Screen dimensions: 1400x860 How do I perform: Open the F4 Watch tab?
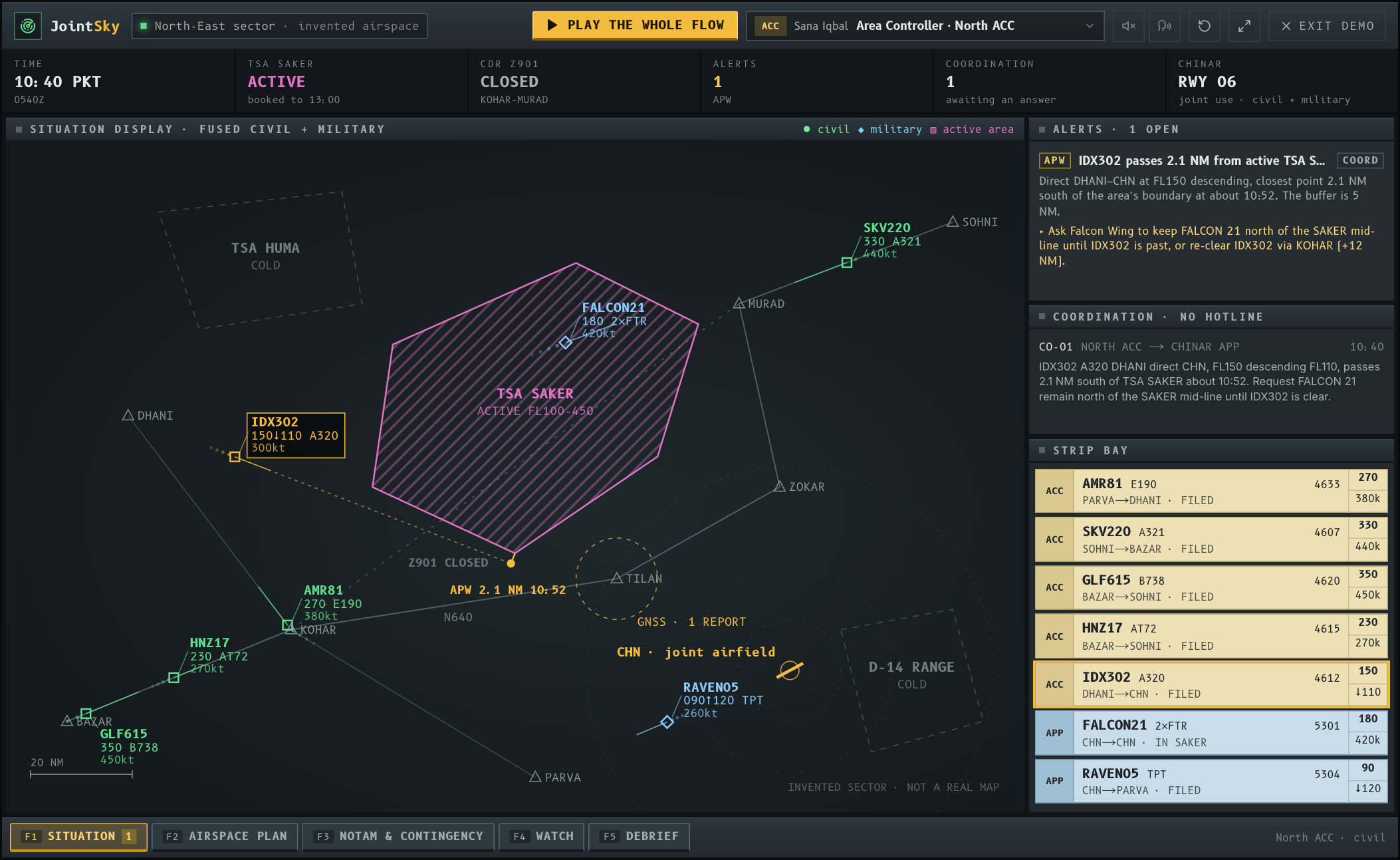[542, 837]
